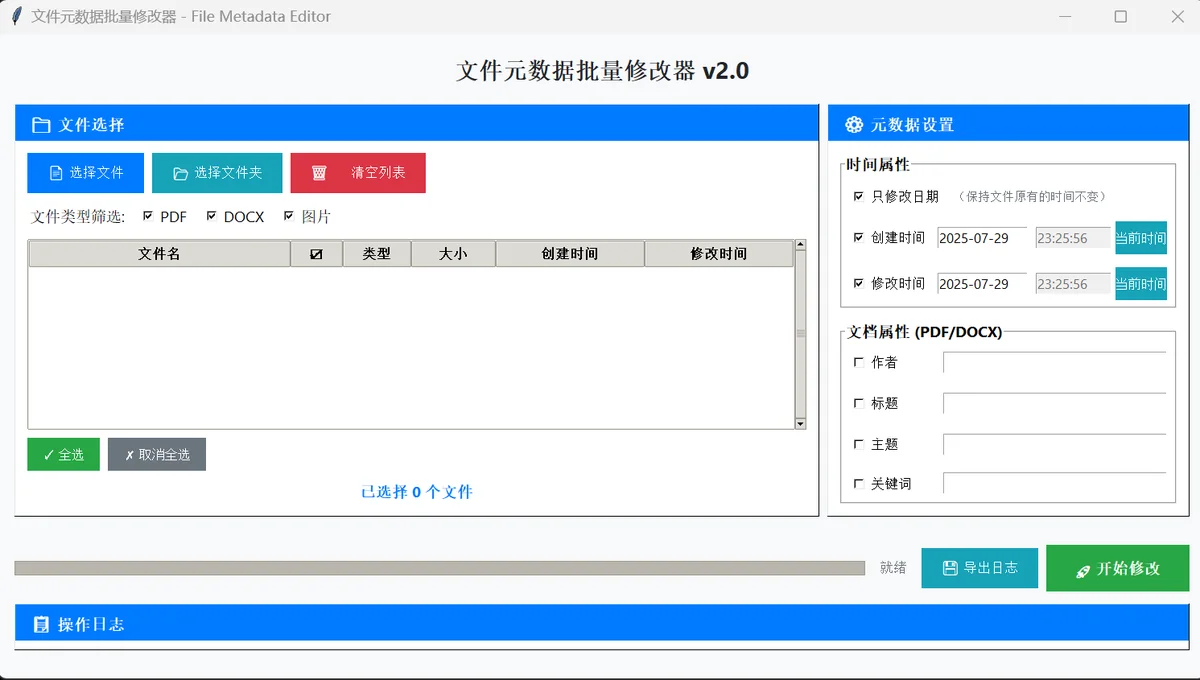Click the checkmark column header icon
Image resolution: width=1200 pixels, height=680 pixels.
coord(316,254)
